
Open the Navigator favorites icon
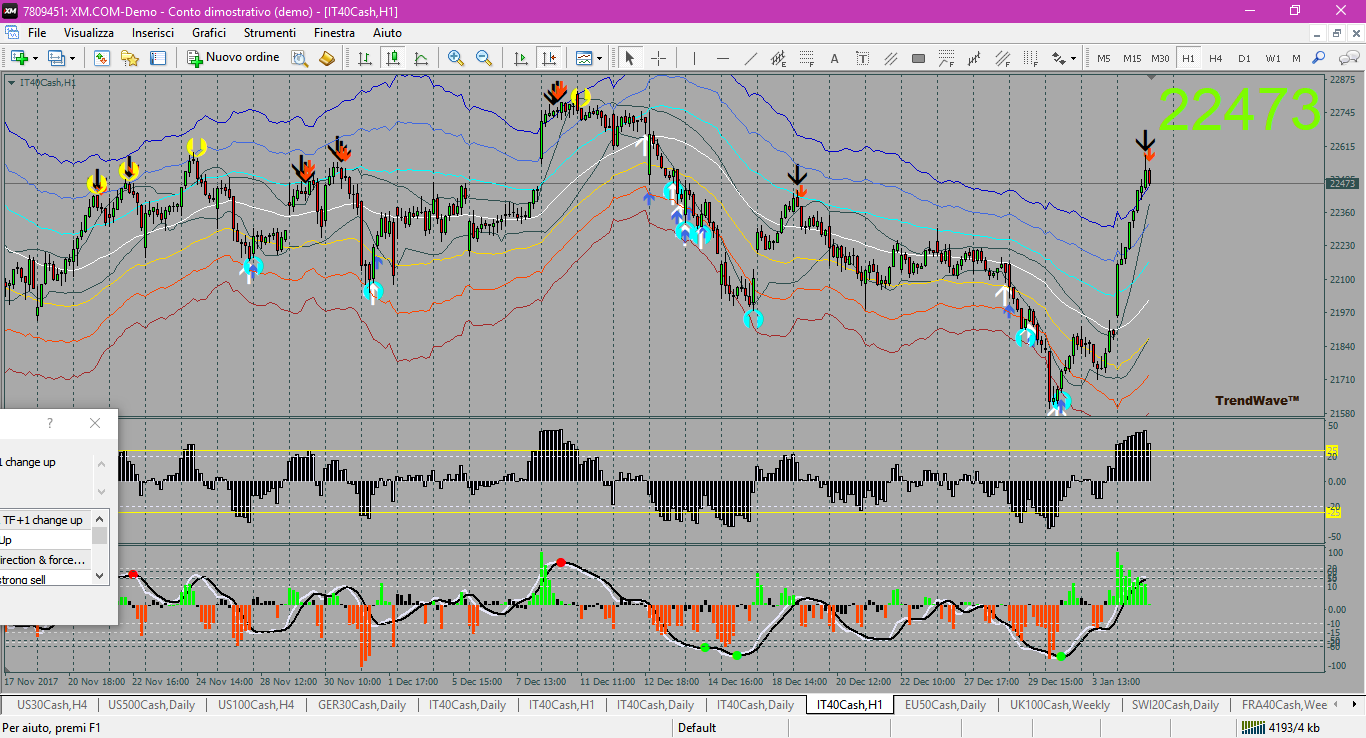click(x=130, y=58)
